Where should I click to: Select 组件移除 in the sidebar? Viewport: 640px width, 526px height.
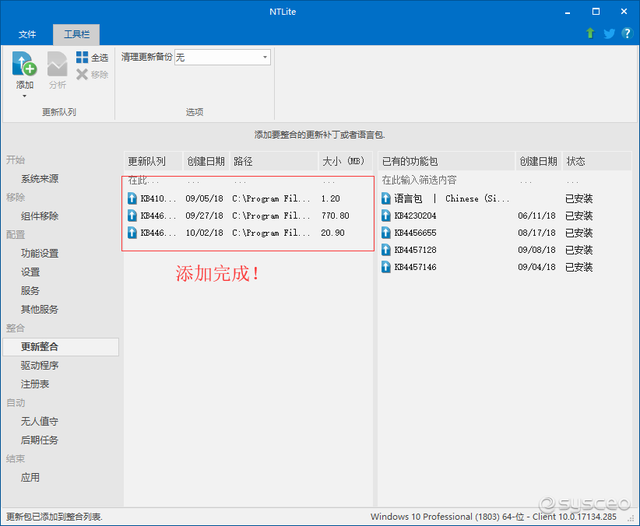tap(40, 216)
